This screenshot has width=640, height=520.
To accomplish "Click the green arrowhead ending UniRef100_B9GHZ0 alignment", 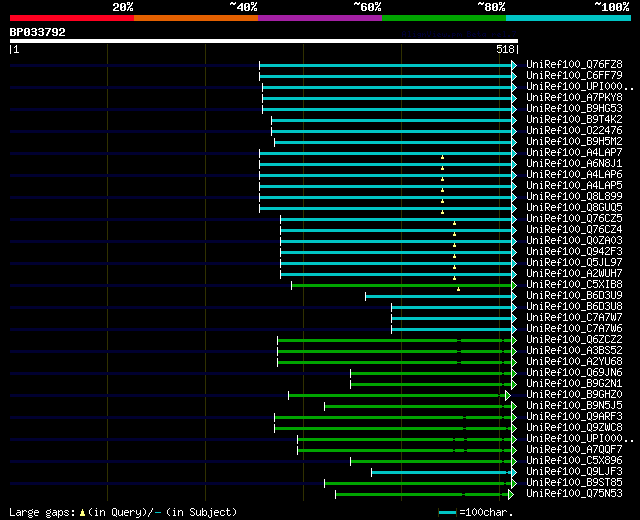I will click(508, 396).
